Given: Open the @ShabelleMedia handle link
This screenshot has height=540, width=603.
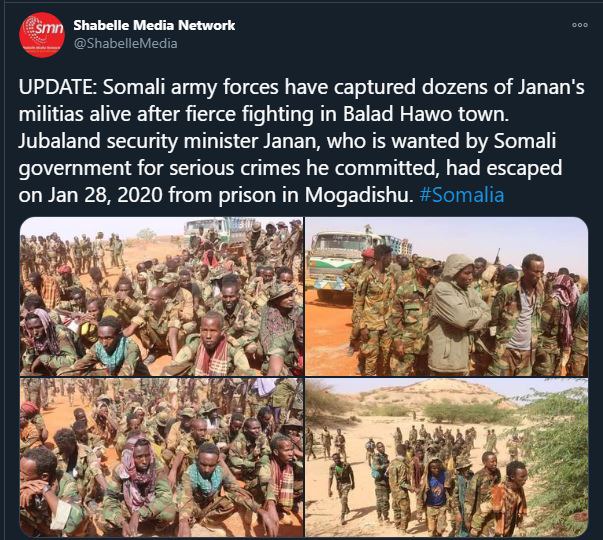Looking at the screenshot, I should click(125, 43).
